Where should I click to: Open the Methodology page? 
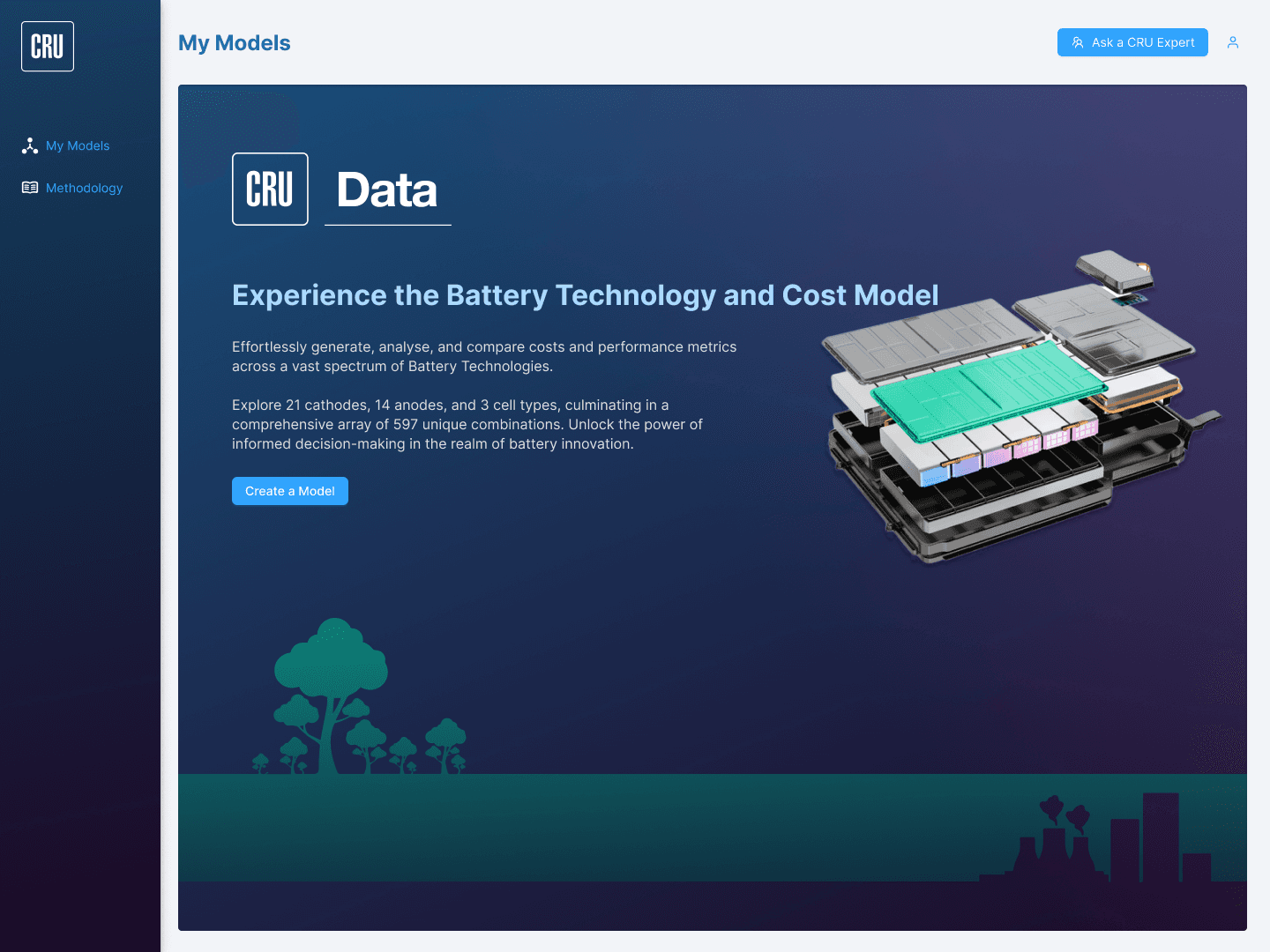[84, 188]
